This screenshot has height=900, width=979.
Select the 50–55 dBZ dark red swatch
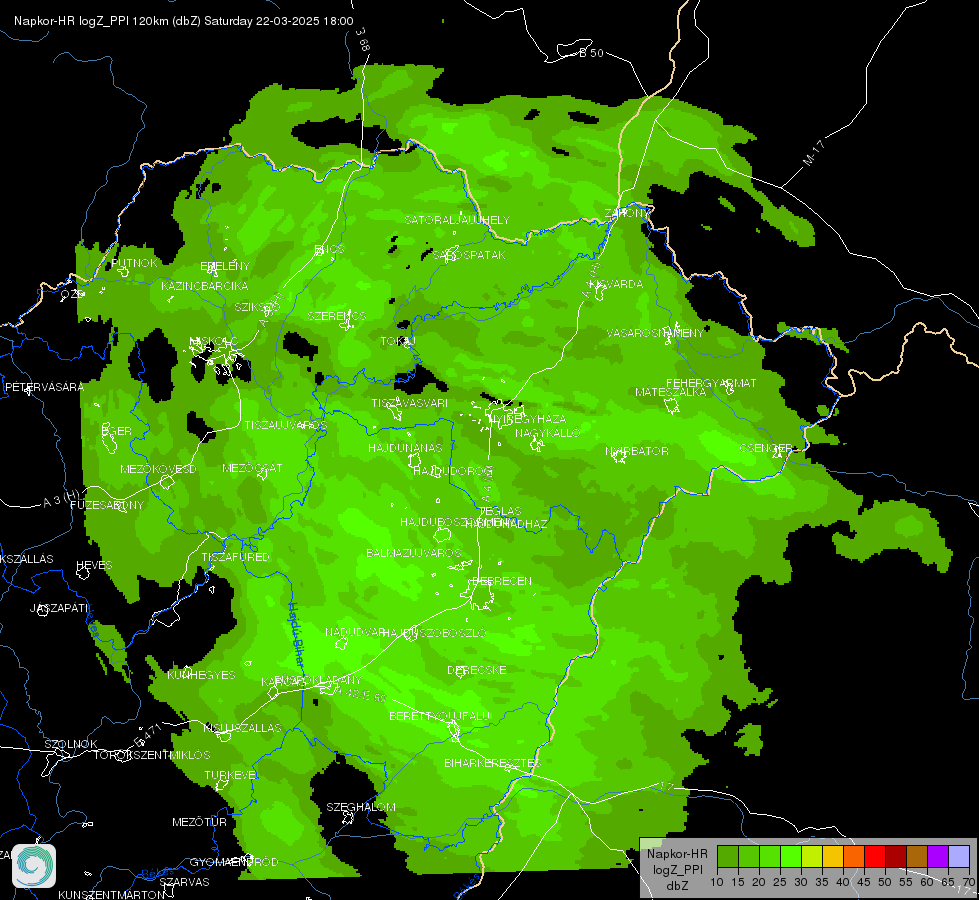pos(896,856)
